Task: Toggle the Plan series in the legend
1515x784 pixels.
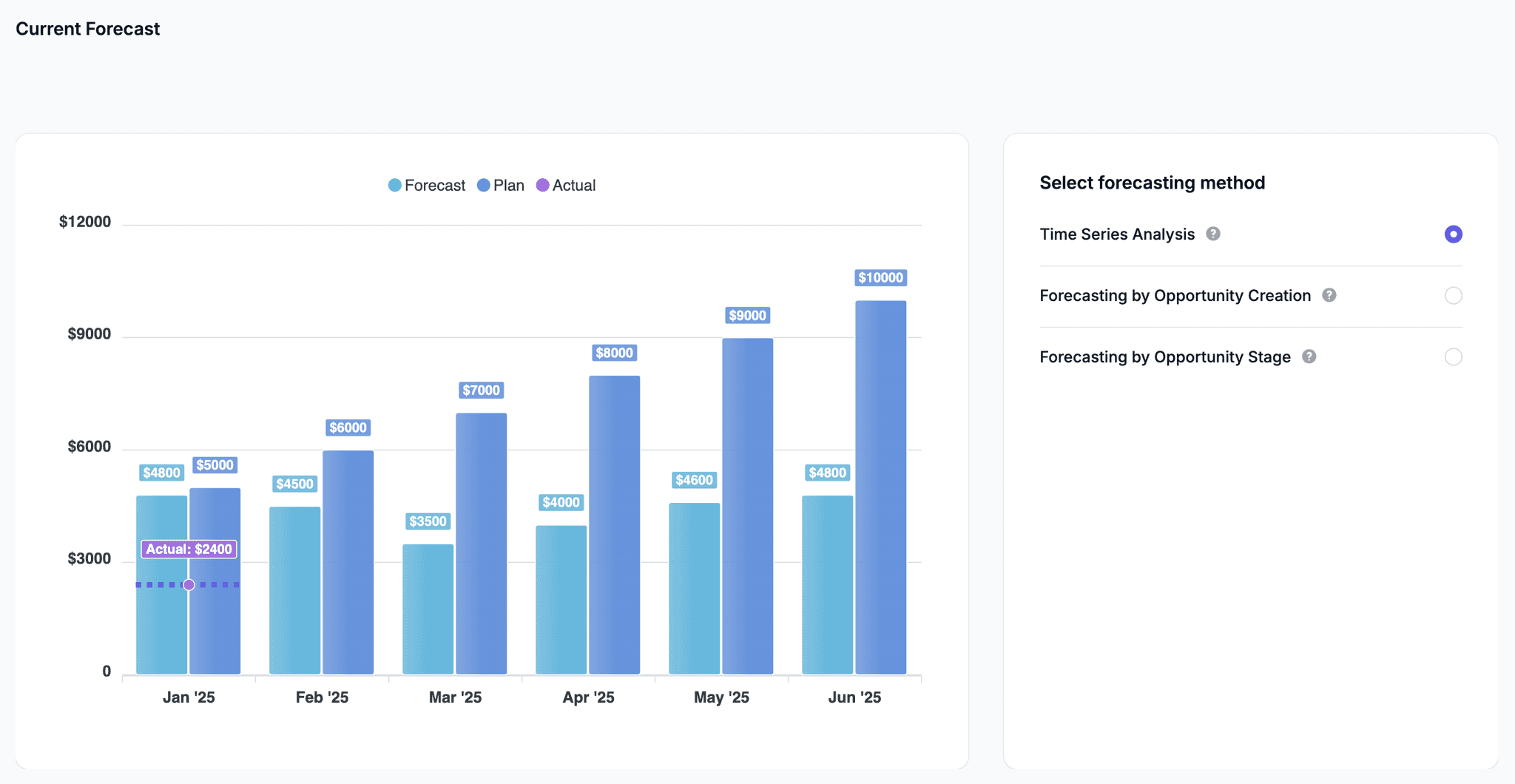Action: click(x=507, y=185)
